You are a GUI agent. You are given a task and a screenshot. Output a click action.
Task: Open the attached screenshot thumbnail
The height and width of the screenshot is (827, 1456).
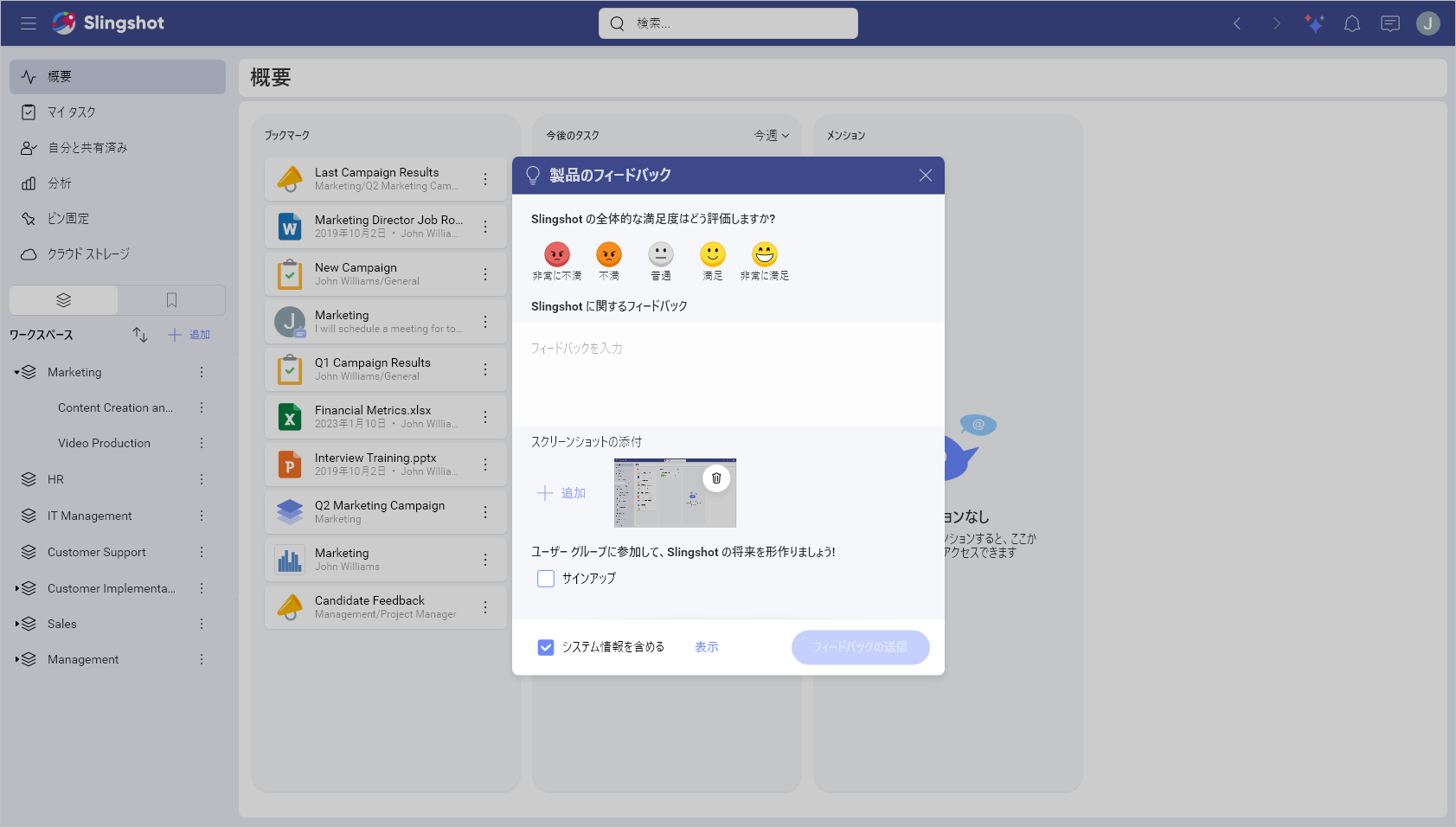(675, 493)
